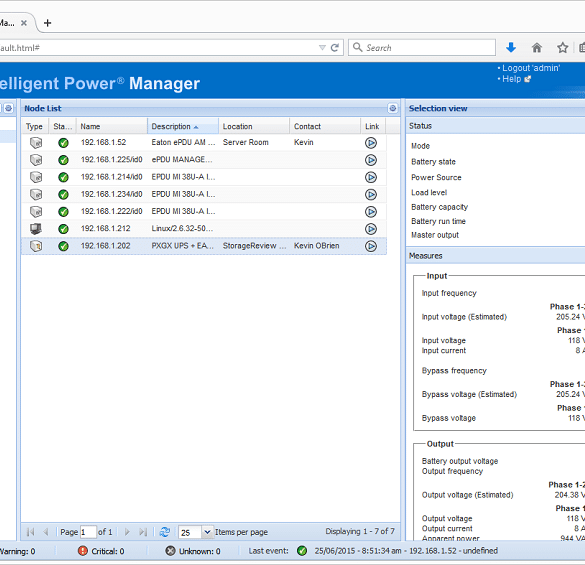Click 'StorageReview ...' location cell

click(254, 246)
